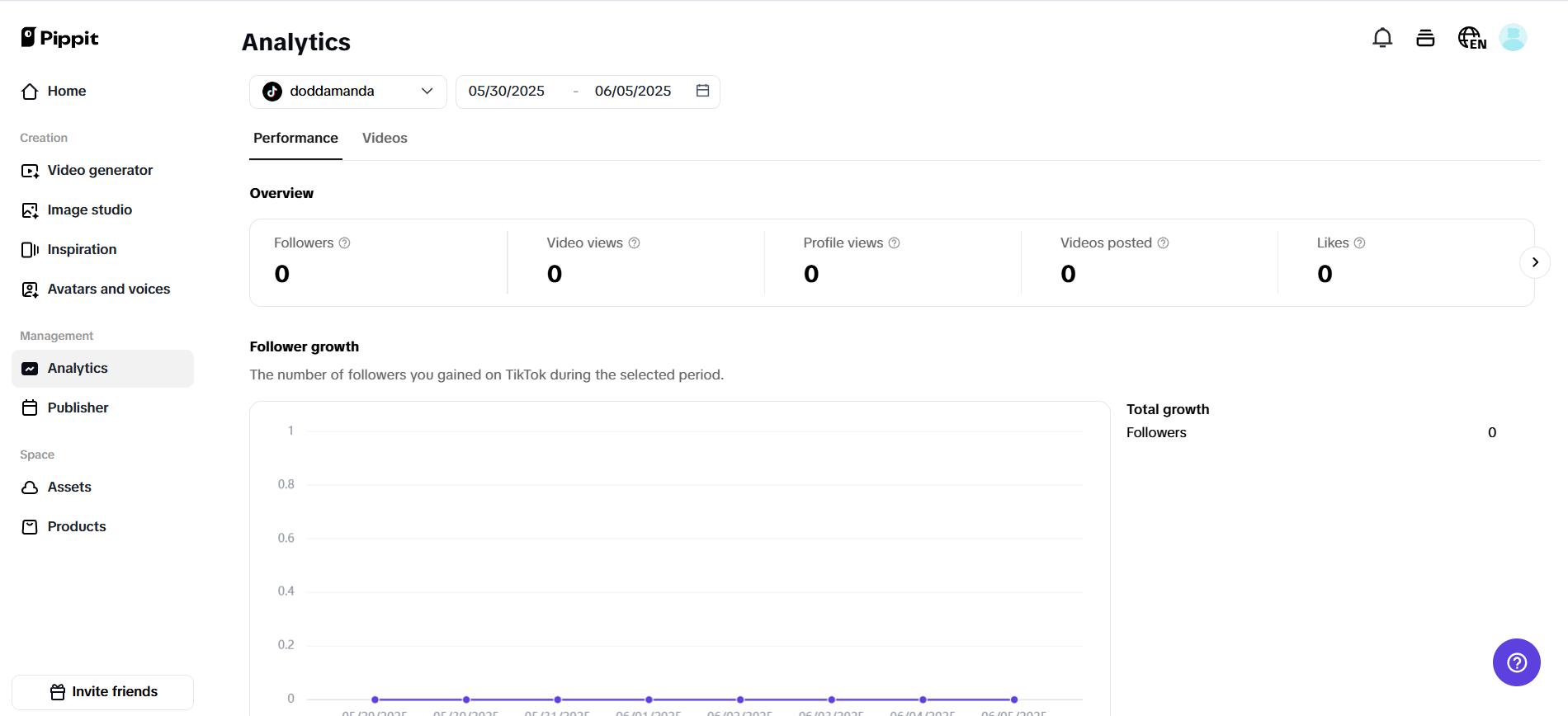Click the Videos posted metric card

[x=1149, y=262]
